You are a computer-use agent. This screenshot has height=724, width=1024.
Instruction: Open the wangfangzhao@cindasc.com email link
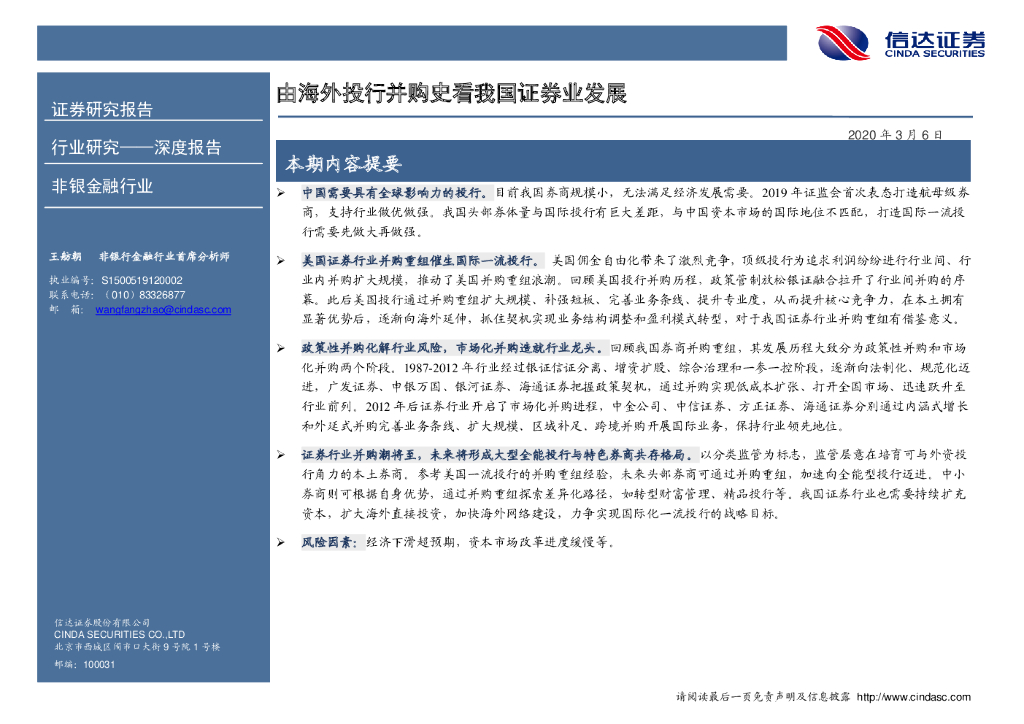pos(163,309)
